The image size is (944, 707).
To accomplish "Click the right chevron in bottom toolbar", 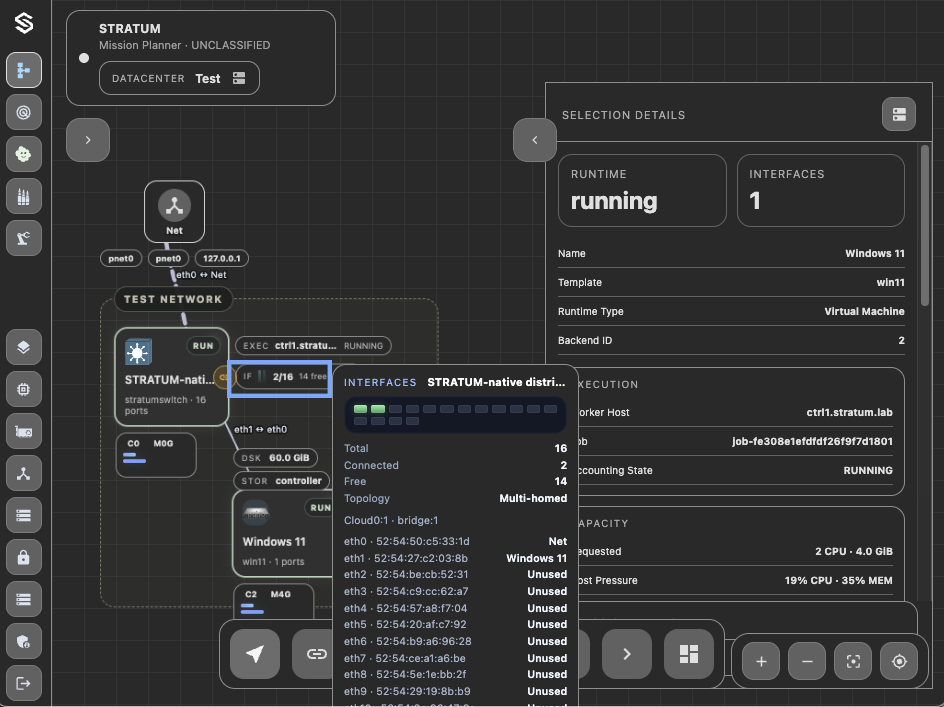I will tap(627, 654).
